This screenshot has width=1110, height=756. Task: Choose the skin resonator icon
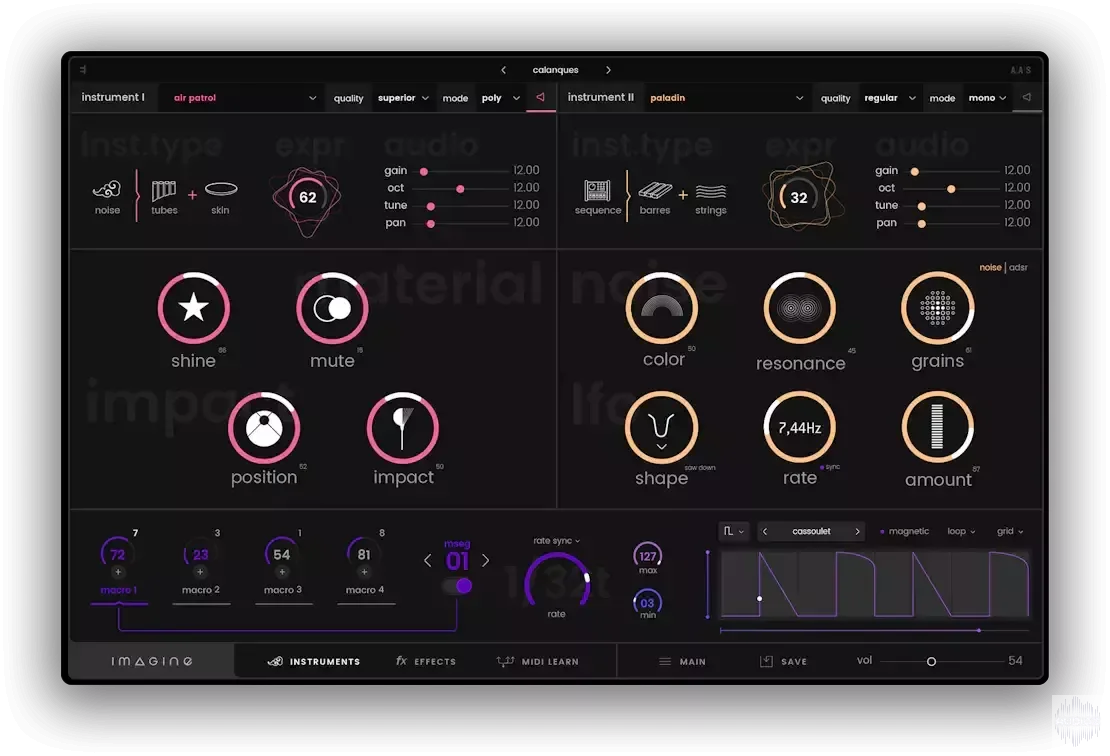coord(221,189)
